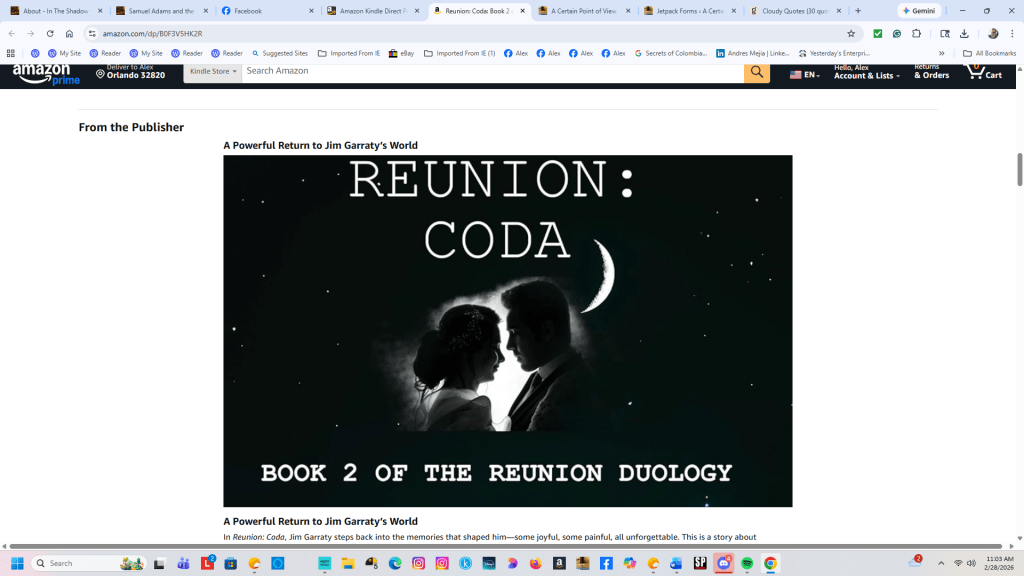Click the Deliver to Orlando 32820 link
1024x576 pixels.
(x=130, y=72)
